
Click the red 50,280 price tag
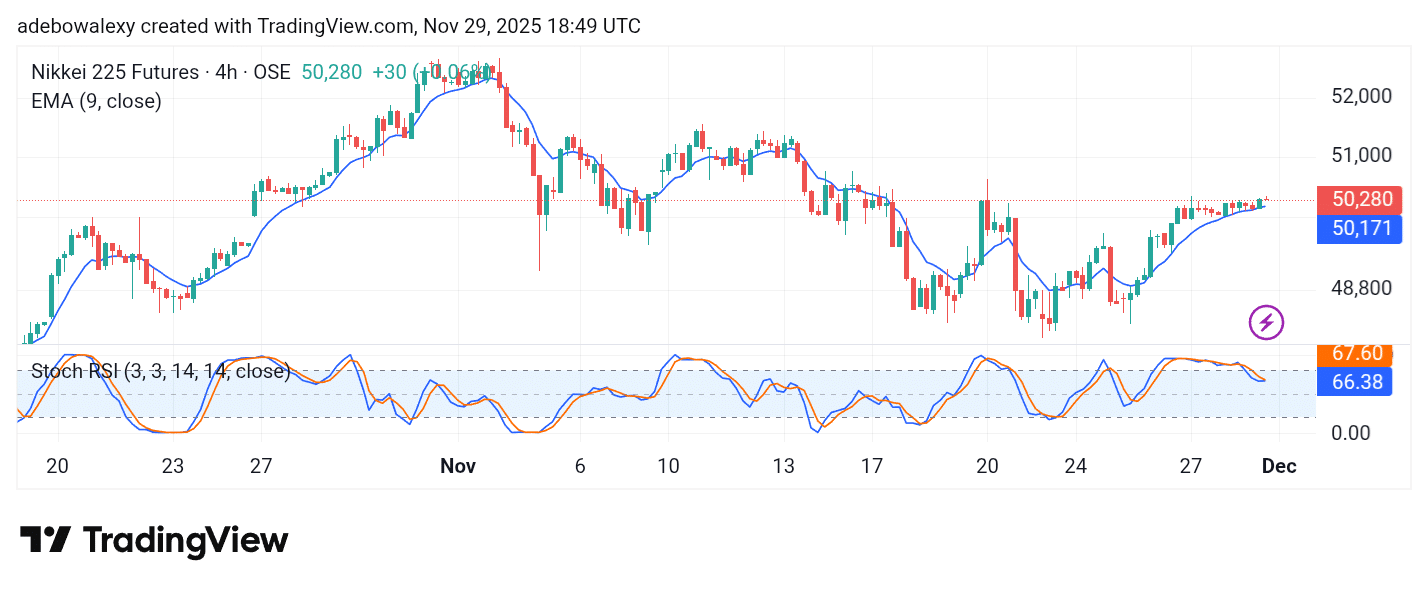1359,199
